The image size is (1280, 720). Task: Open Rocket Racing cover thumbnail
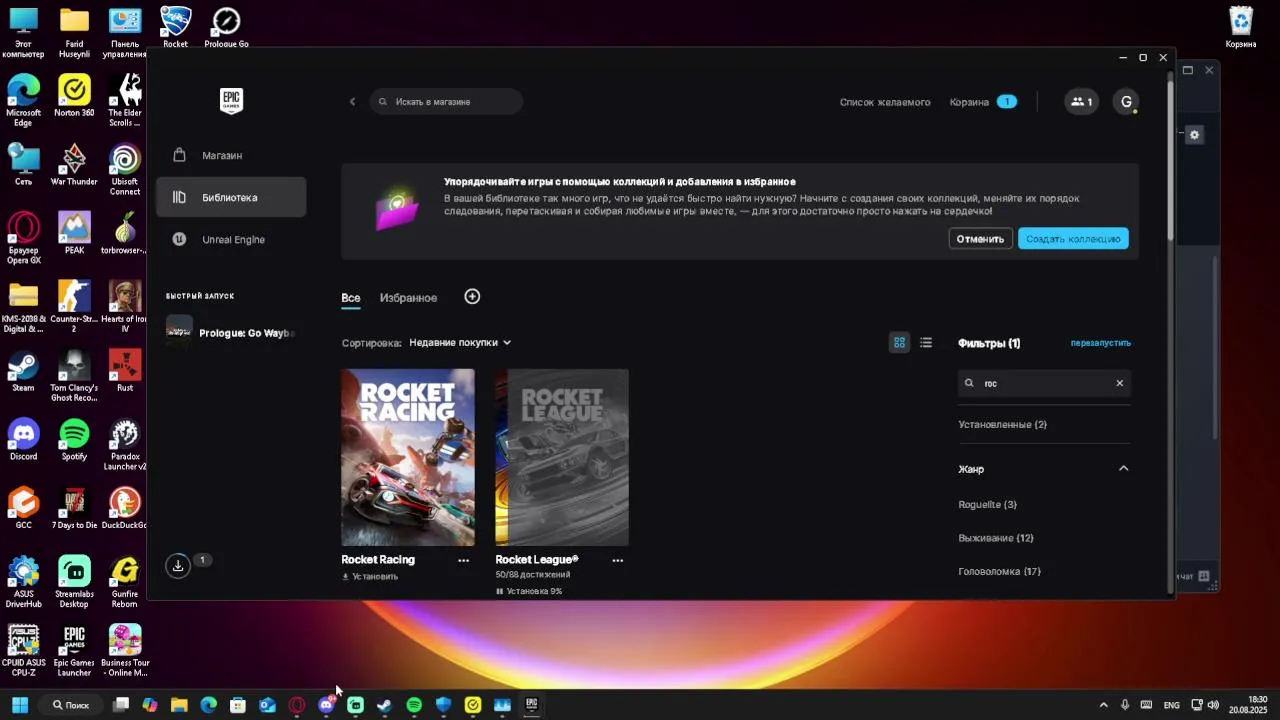[408, 458]
